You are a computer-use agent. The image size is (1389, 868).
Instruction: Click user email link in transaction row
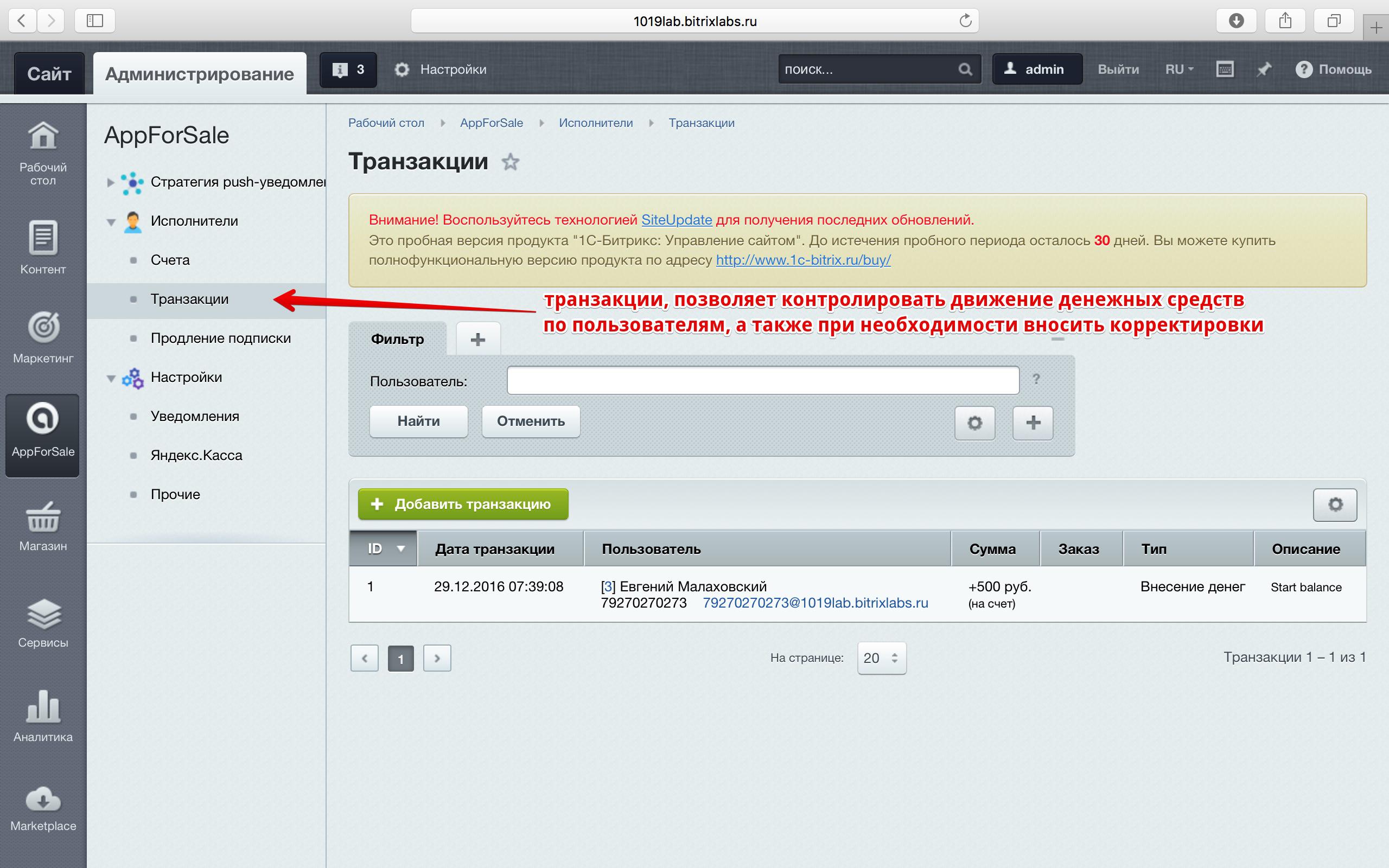tap(815, 603)
